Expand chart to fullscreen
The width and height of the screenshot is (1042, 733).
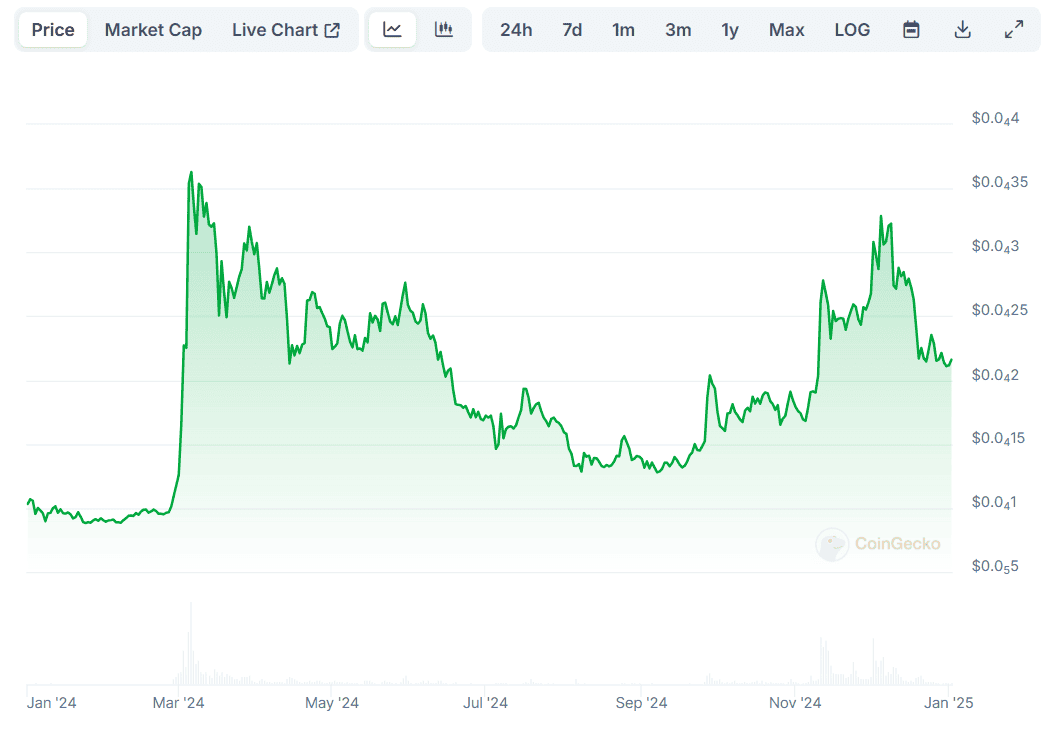click(x=1014, y=30)
